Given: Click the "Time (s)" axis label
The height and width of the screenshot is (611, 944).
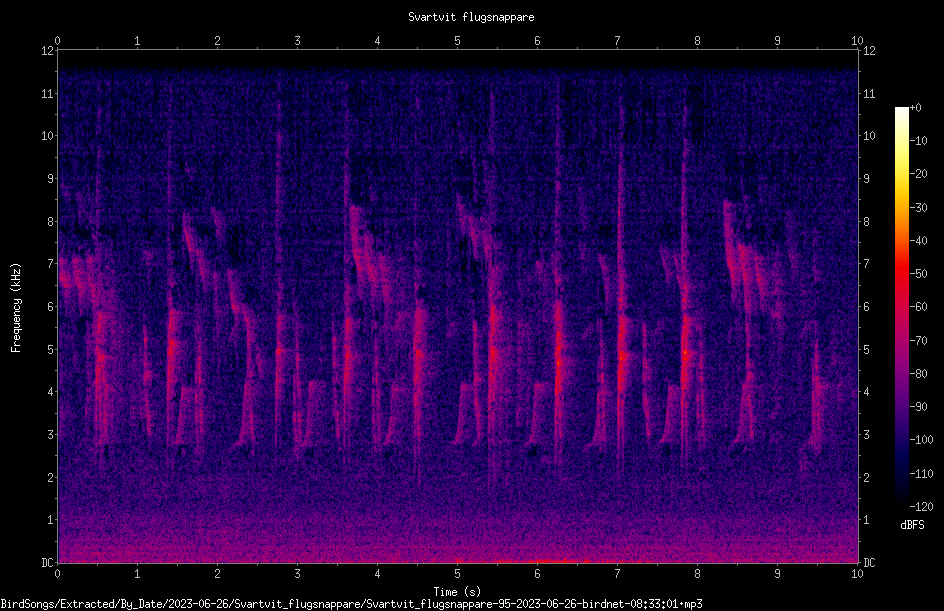Looking at the screenshot, I should 457,592.
